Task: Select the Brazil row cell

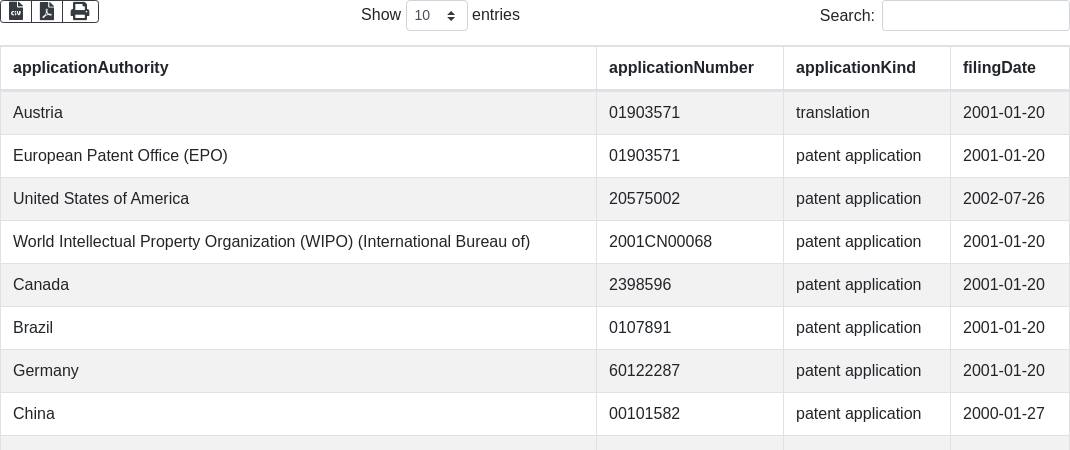Action: (33, 328)
